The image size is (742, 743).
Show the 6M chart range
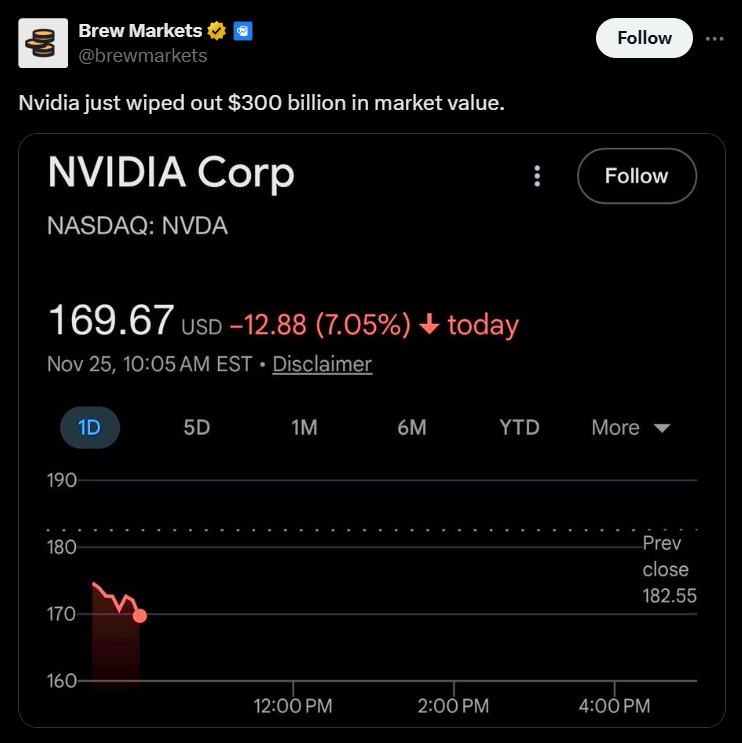411,428
